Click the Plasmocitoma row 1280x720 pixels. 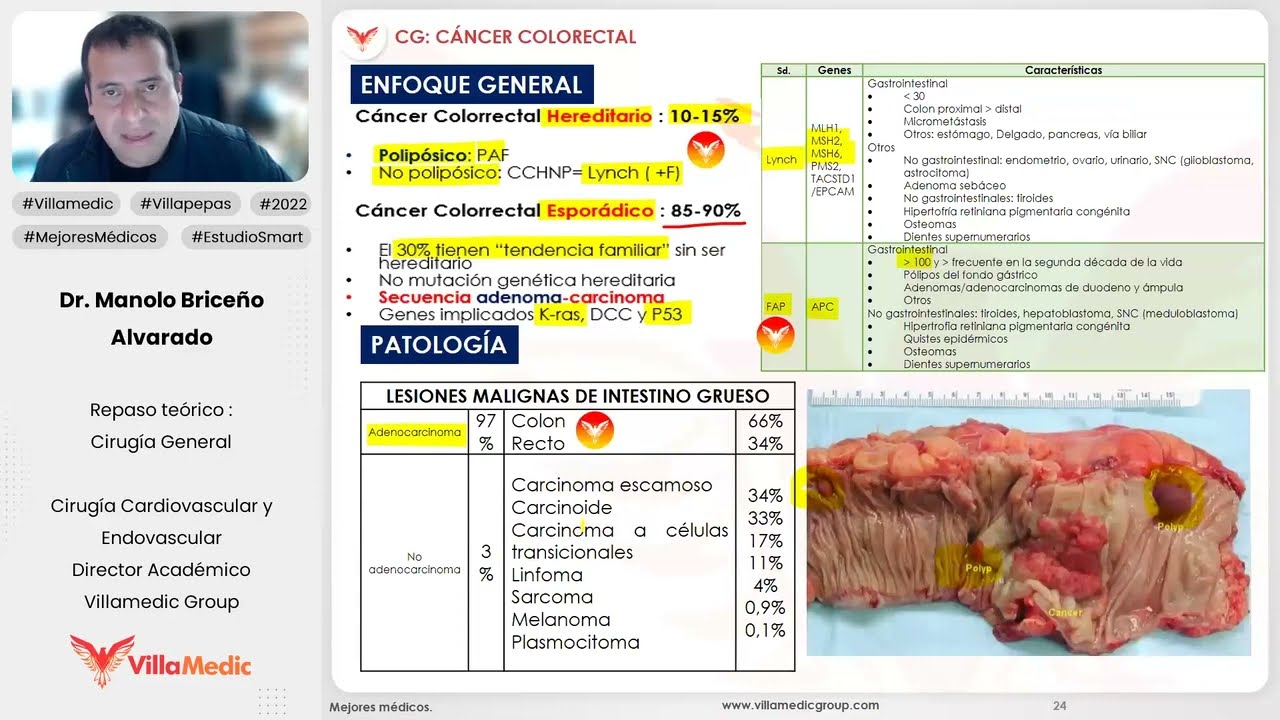pyautogui.click(x=575, y=643)
